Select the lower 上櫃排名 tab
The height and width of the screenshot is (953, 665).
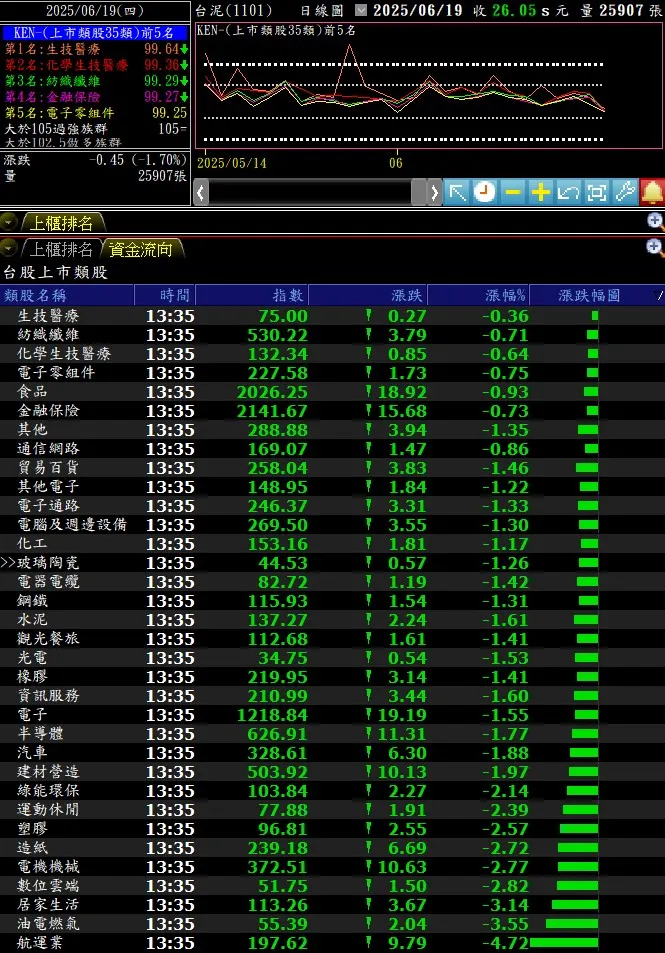click(61, 249)
